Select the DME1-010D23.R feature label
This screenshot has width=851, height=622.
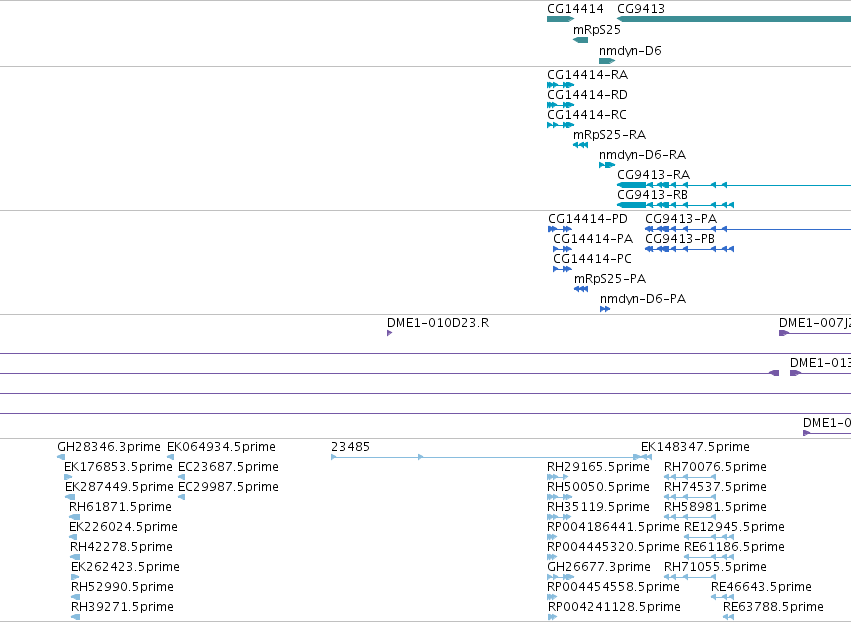point(437,323)
